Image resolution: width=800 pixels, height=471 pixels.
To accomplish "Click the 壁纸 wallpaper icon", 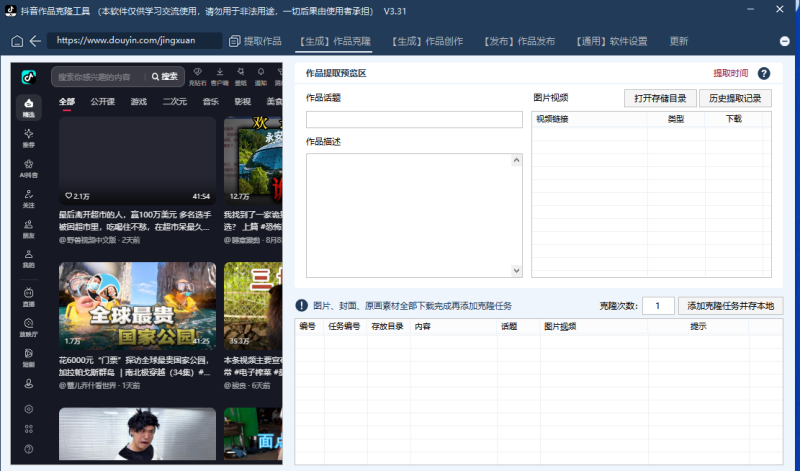I will [x=240, y=76].
